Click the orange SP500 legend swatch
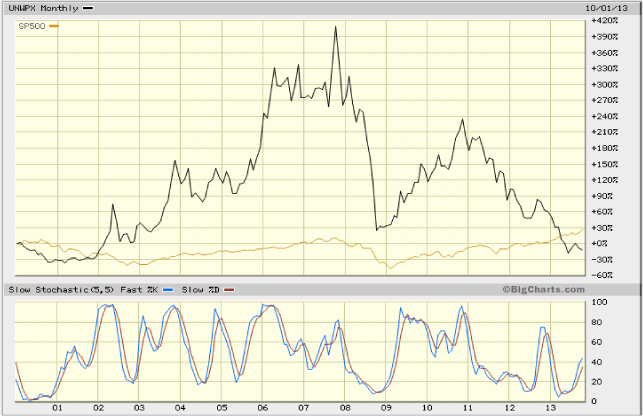The width and height of the screenshot is (643, 416). click(x=54, y=26)
